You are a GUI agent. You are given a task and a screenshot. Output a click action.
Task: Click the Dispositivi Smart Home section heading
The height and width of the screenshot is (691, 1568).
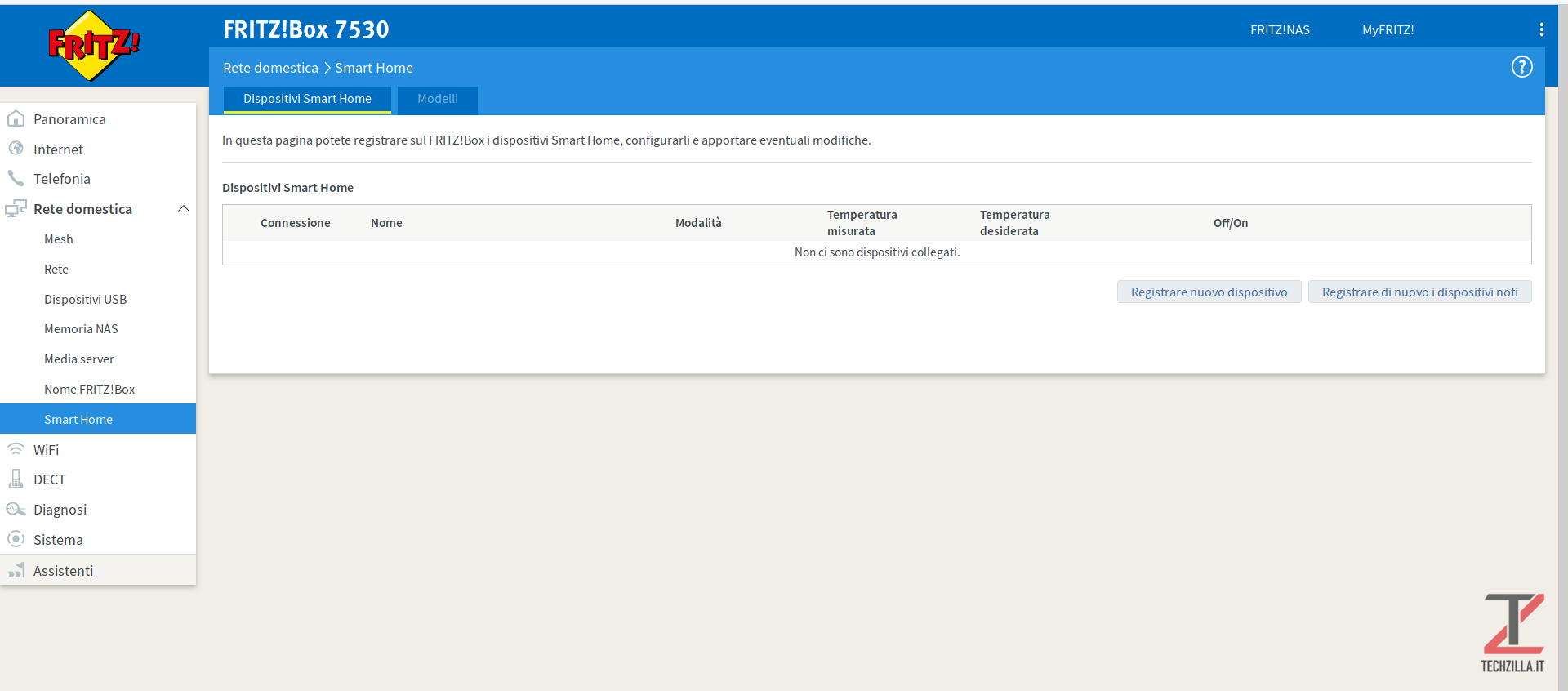pyautogui.click(x=287, y=188)
